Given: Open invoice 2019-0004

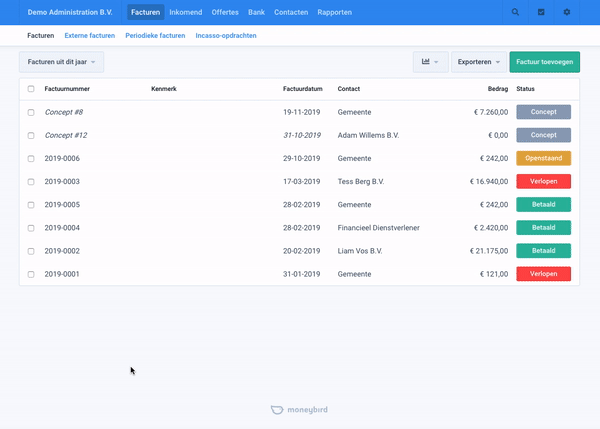Looking at the screenshot, I should 62,228.
